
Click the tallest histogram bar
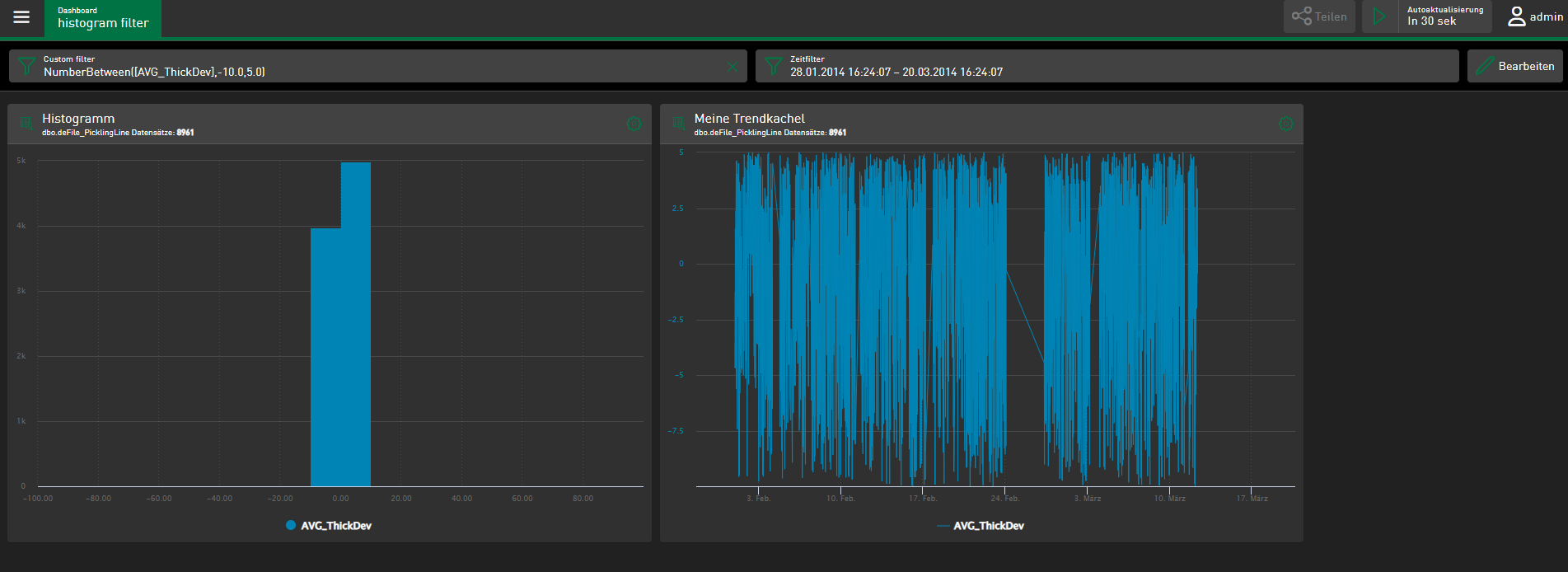coord(356,330)
